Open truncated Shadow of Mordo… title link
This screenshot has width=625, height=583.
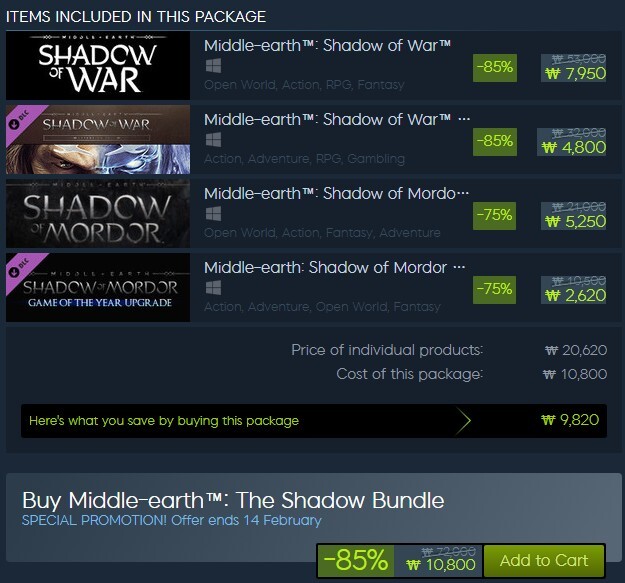pos(336,194)
